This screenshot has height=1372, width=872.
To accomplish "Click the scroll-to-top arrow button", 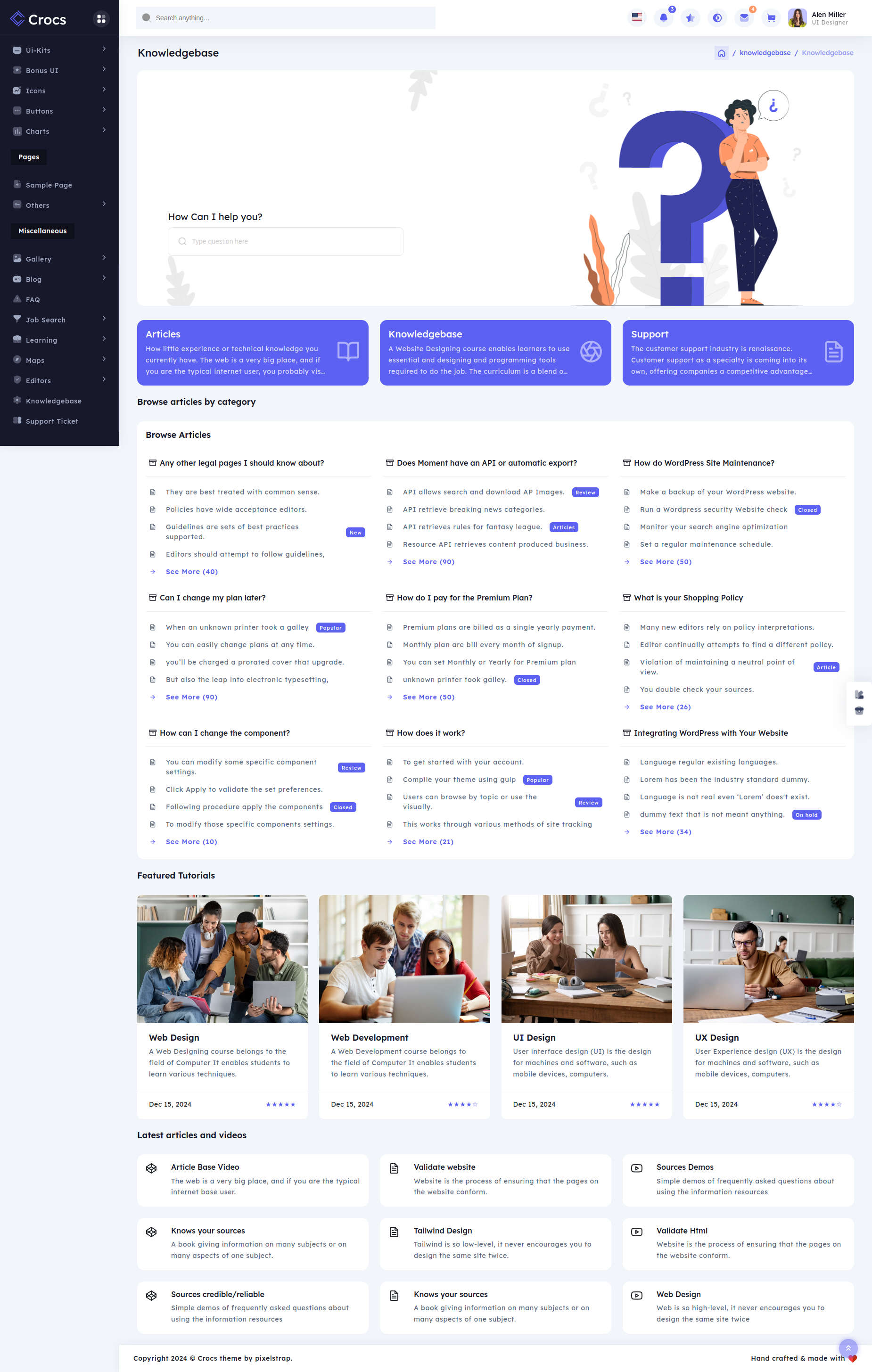I will point(847,1347).
